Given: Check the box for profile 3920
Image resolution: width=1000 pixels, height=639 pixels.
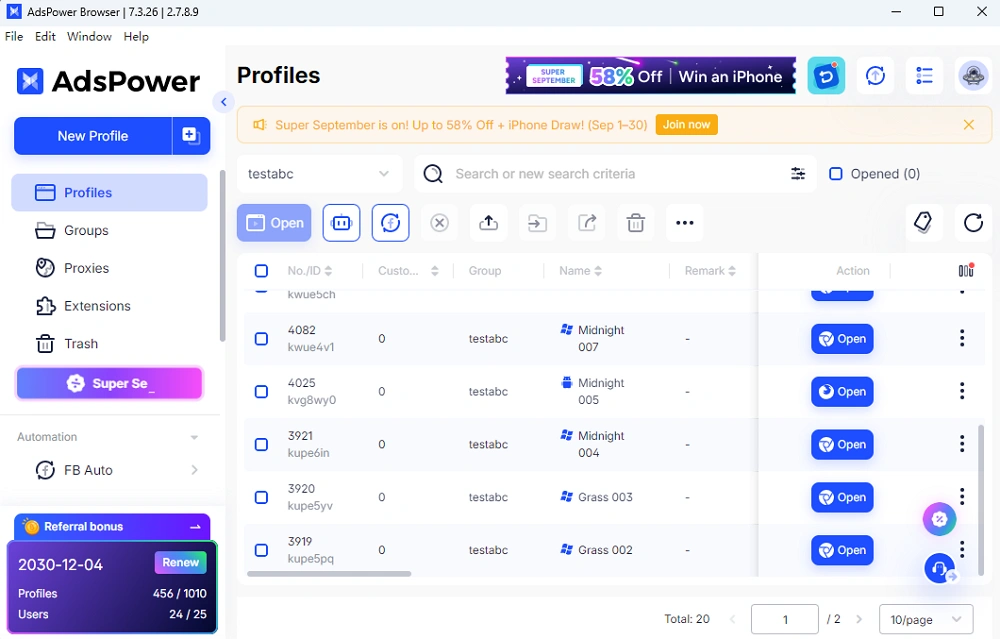Looking at the screenshot, I should 261,497.
